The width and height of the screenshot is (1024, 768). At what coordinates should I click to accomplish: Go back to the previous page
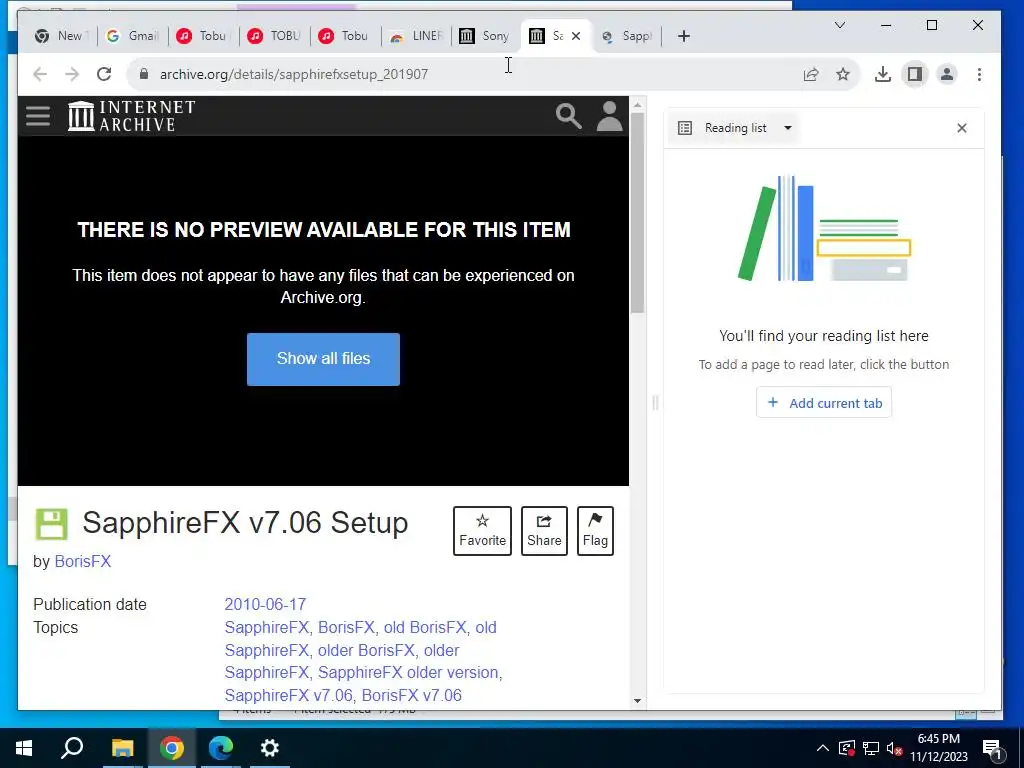tap(40, 74)
